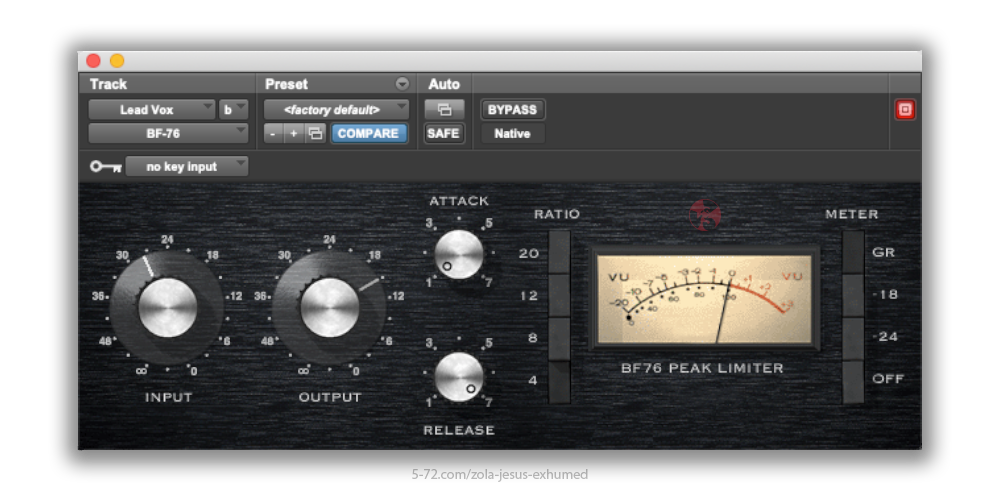
Task: Click the key input key icon
Action: (106, 166)
